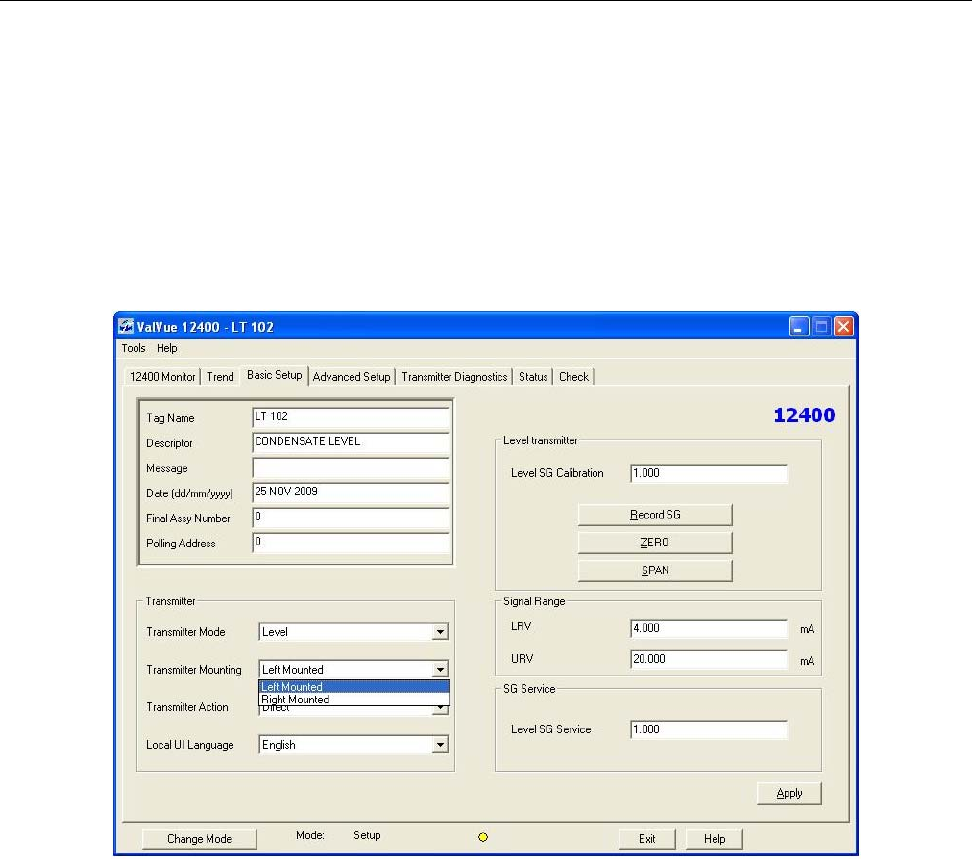Click the bottom Help button

tap(714, 839)
